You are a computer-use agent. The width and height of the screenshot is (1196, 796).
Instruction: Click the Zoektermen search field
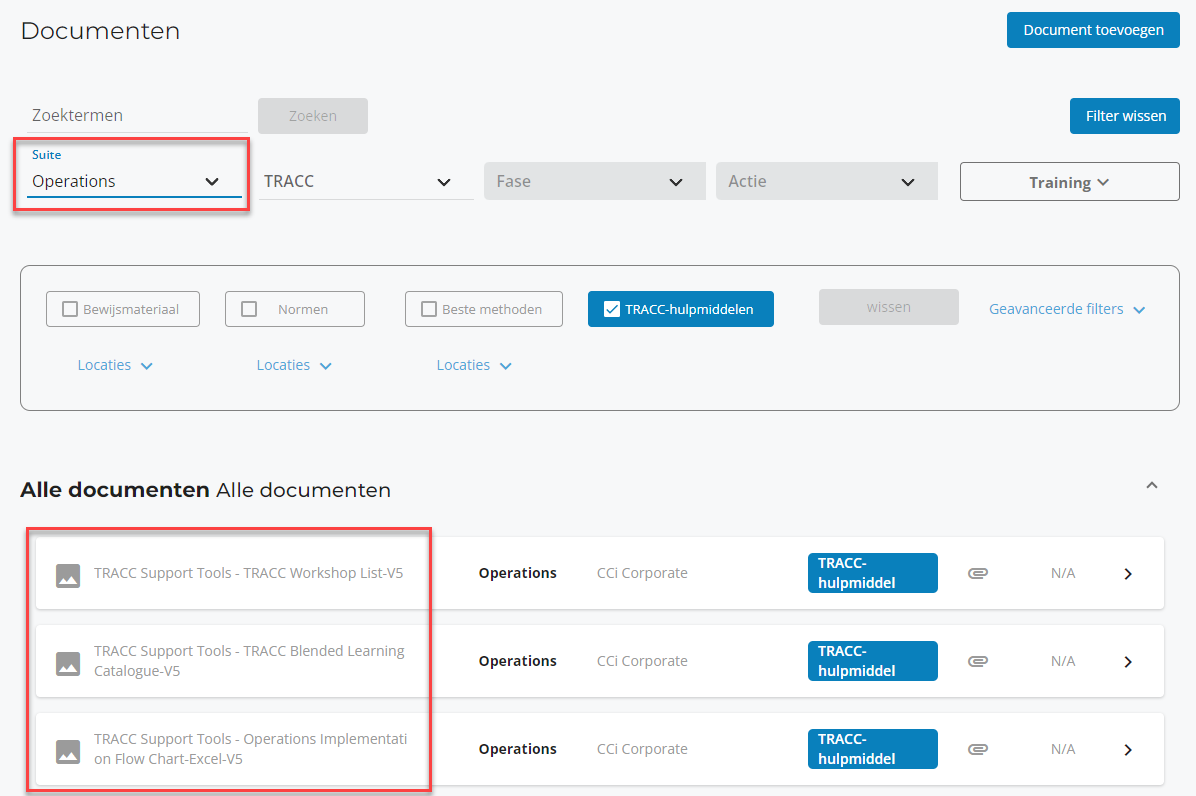[x=135, y=116]
